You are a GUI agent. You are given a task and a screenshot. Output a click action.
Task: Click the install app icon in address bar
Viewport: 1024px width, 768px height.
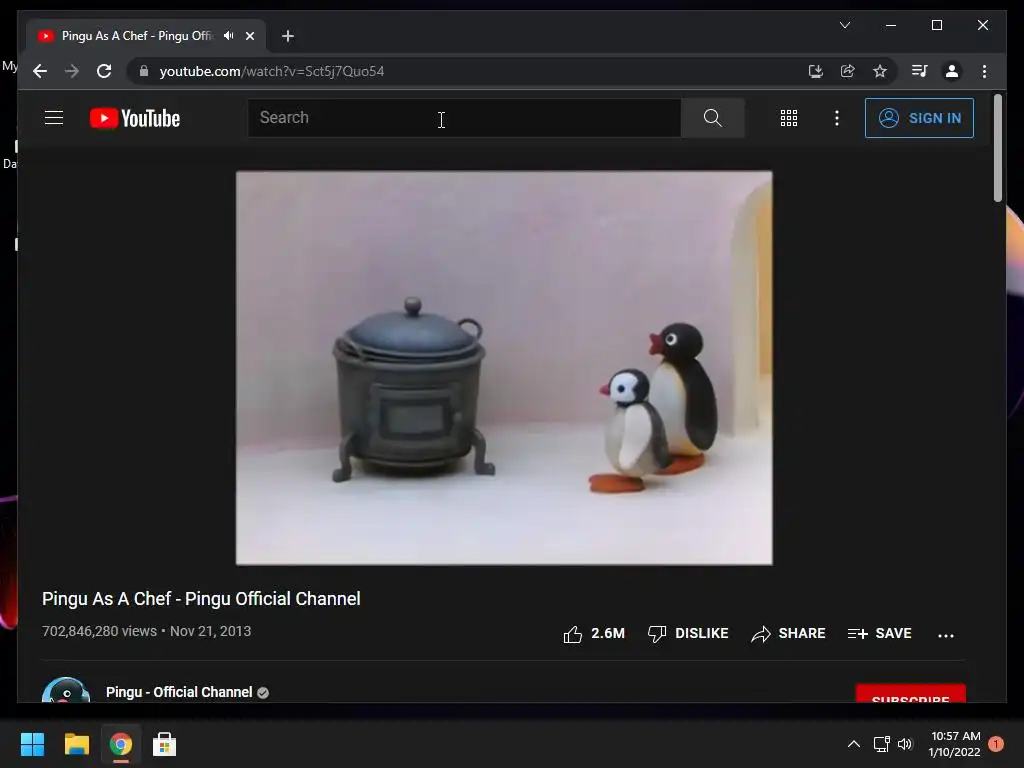[815, 71]
